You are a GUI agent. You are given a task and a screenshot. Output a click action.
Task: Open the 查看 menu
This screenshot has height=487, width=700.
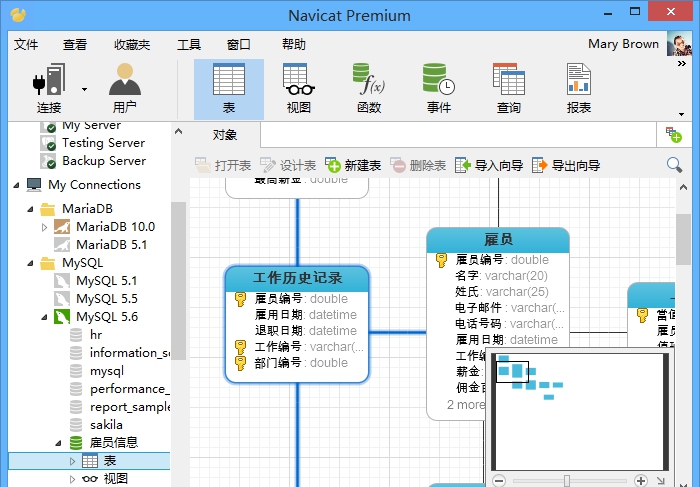click(75, 45)
